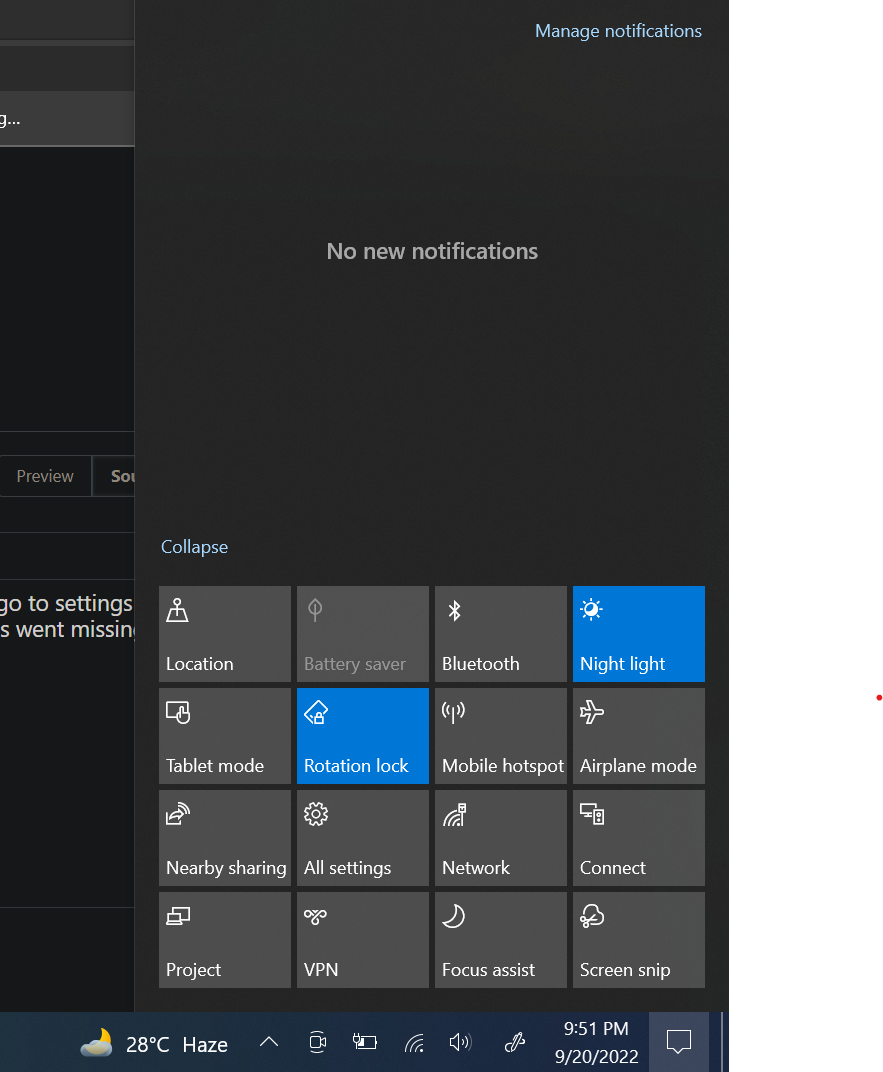Switch to the Preview tab
883x1072 pixels.
tap(44, 476)
